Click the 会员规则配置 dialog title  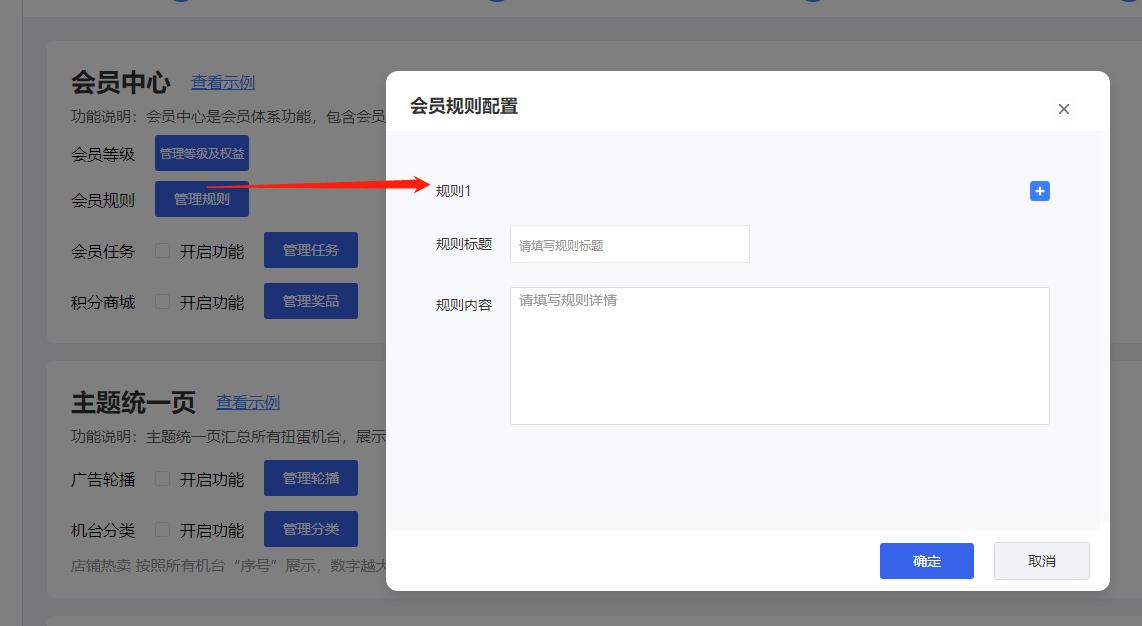pyautogui.click(x=464, y=106)
